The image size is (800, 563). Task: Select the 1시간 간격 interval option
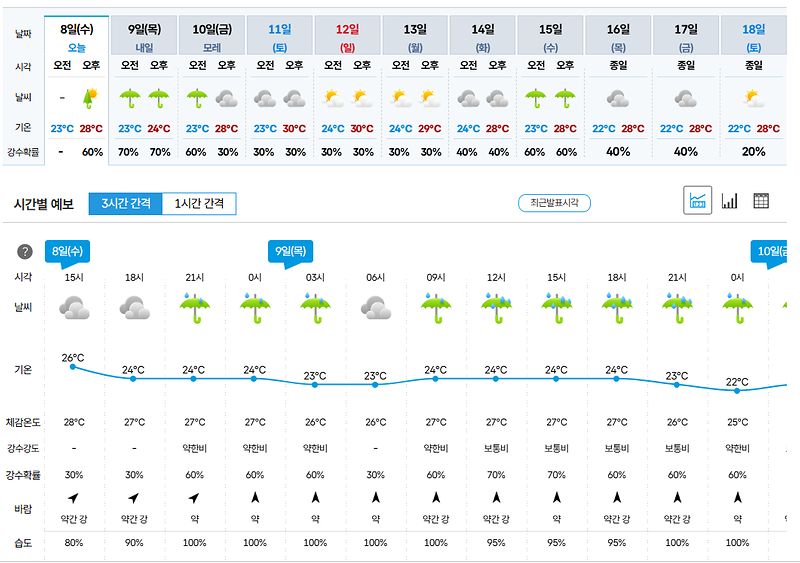pos(199,204)
